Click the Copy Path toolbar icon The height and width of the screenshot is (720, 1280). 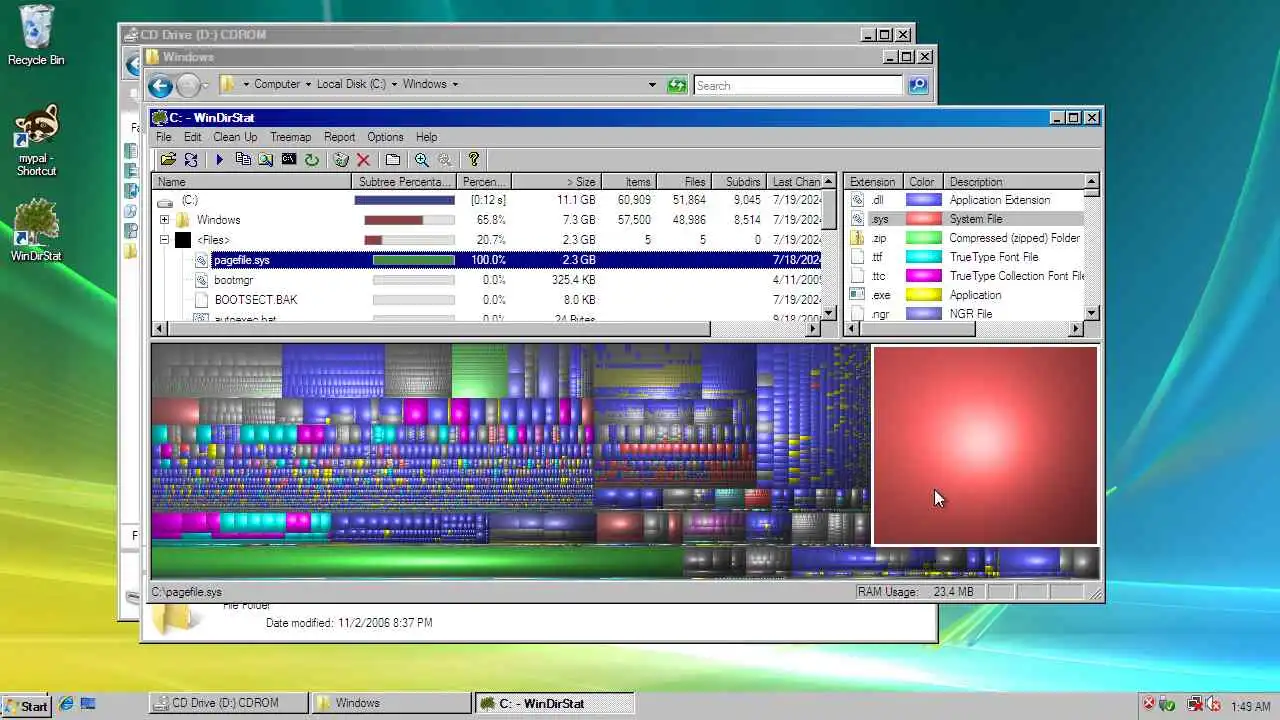(243, 159)
